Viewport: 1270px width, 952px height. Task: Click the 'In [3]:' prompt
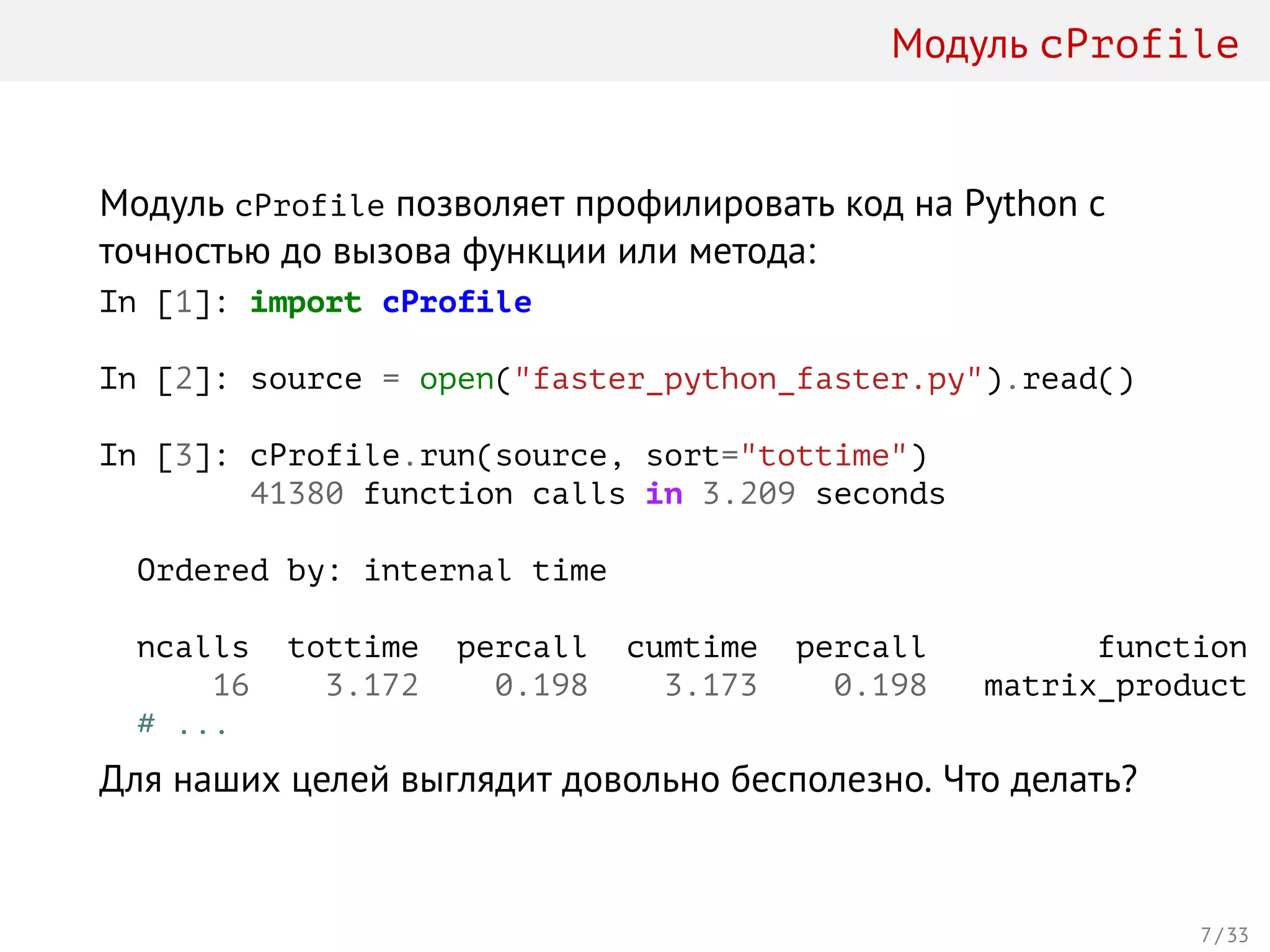point(164,456)
